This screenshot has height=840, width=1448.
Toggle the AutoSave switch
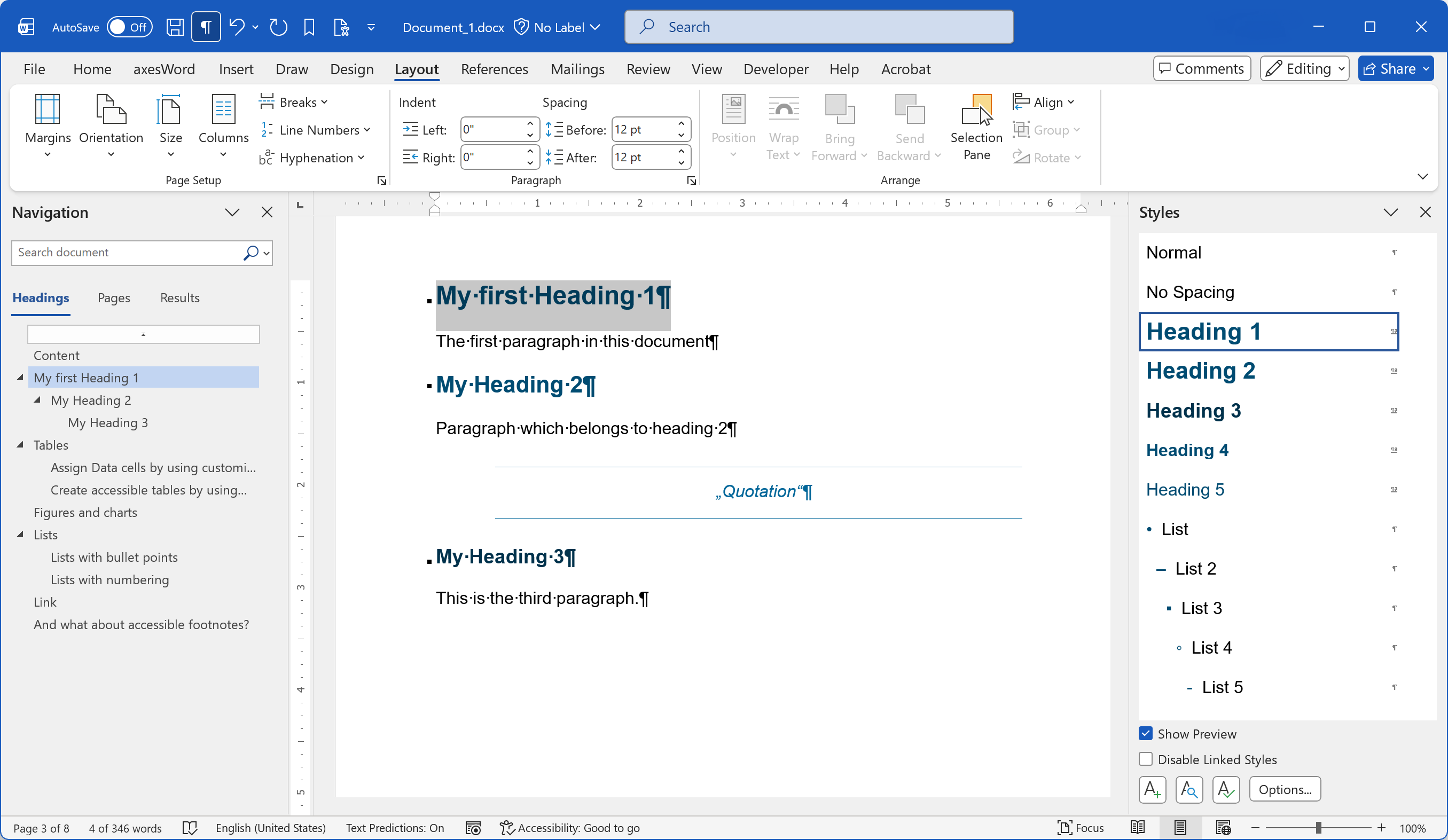(129, 27)
